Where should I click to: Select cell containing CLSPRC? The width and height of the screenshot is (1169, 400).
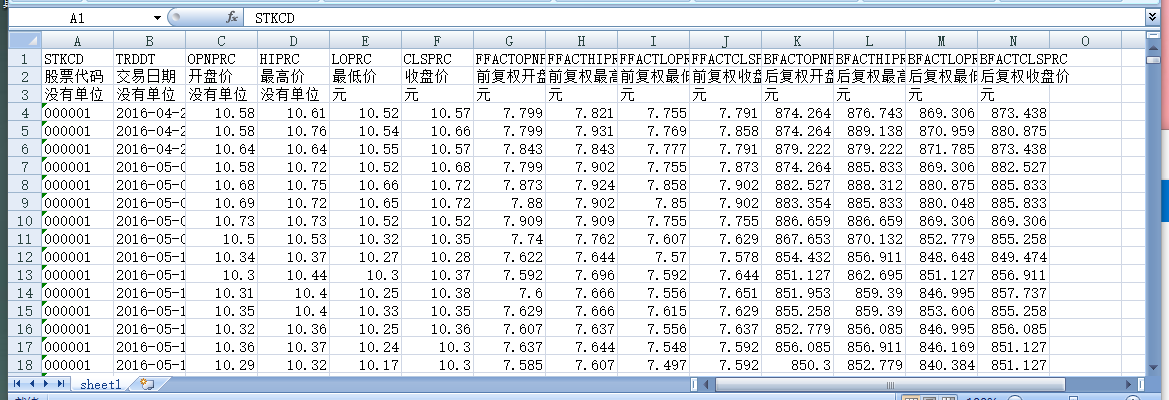click(438, 59)
